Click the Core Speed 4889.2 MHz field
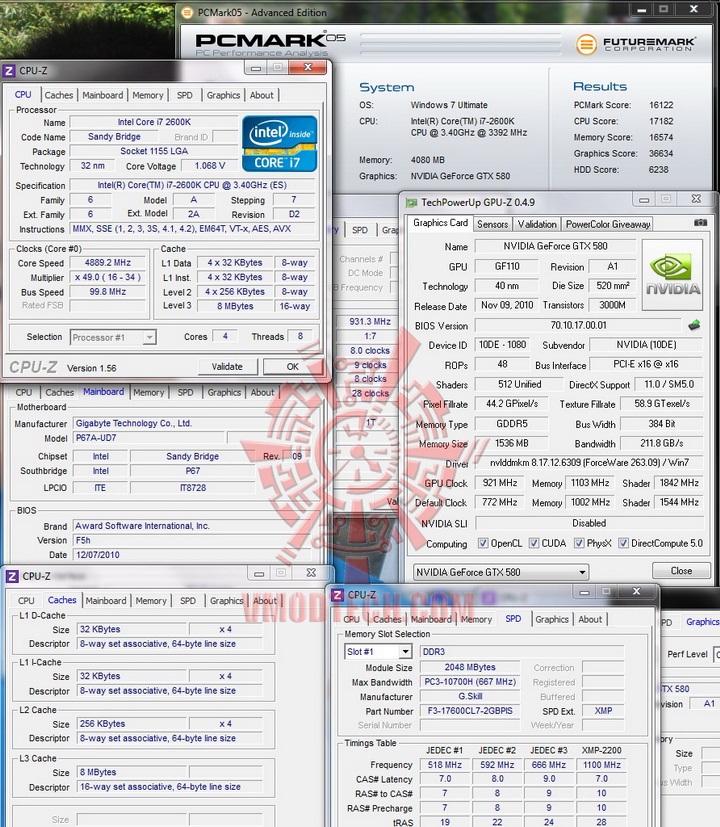The height and width of the screenshot is (827, 720). tap(108, 263)
